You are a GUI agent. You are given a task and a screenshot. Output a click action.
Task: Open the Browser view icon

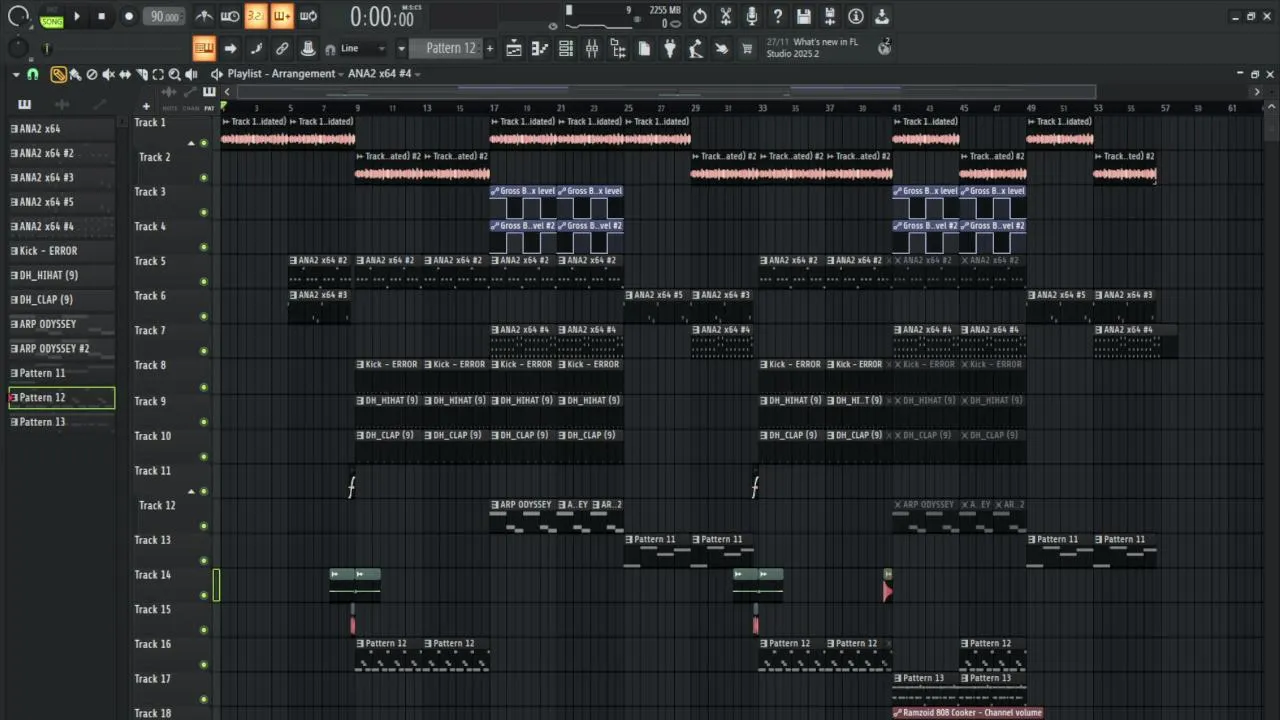click(x=617, y=48)
